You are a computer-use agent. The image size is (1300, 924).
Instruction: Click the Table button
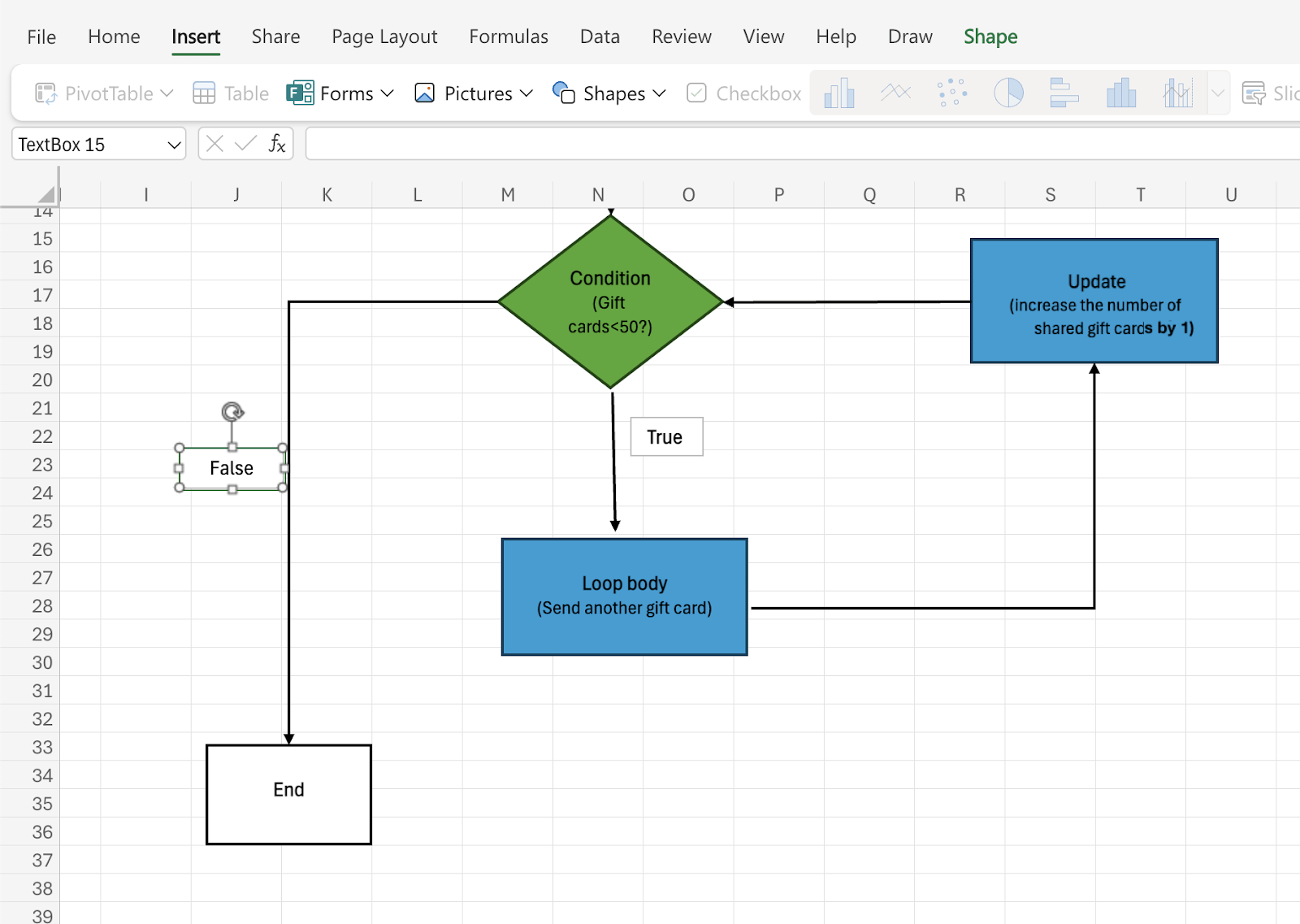[x=231, y=93]
